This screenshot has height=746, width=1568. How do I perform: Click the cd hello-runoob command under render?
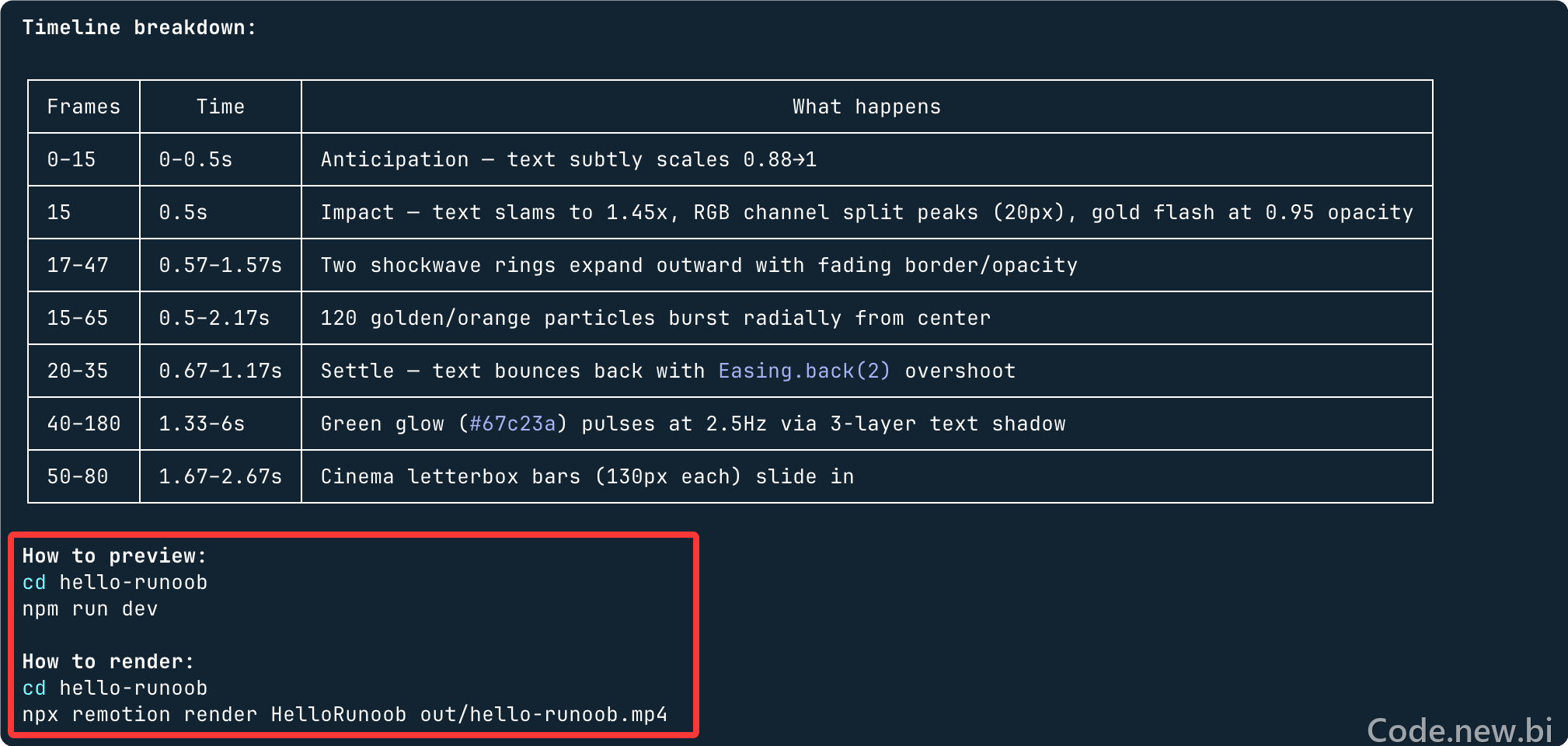pos(115,688)
